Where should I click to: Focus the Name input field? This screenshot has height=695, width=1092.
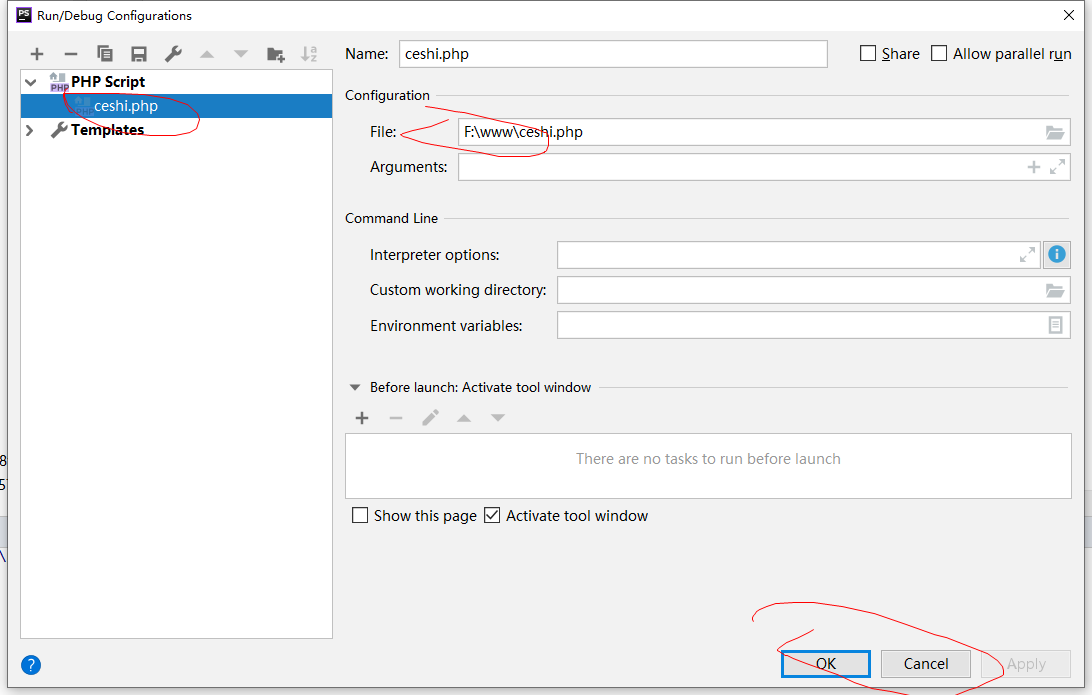click(613, 54)
